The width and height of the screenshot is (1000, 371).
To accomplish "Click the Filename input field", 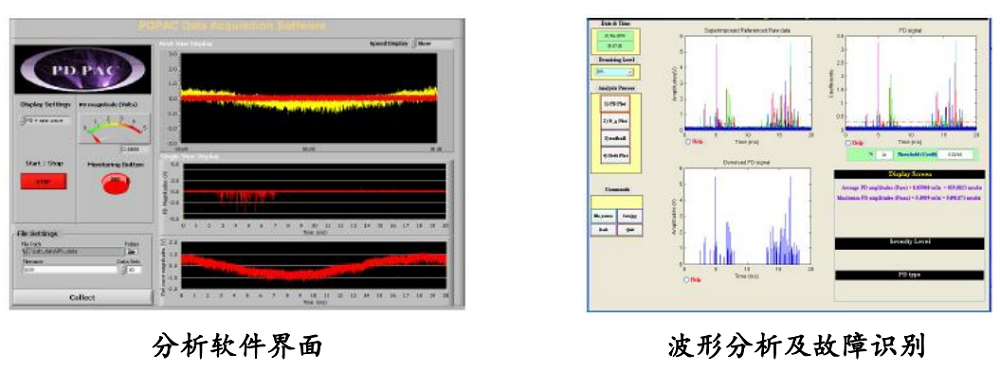I will click(x=70, y=270).
